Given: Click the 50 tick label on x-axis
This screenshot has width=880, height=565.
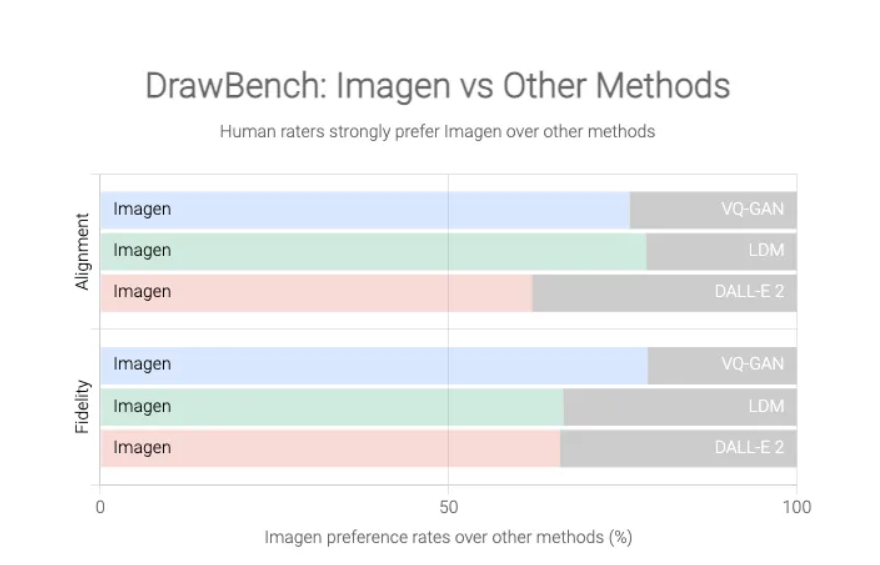Looking at the screenshot, I should (x=449, y=507).
